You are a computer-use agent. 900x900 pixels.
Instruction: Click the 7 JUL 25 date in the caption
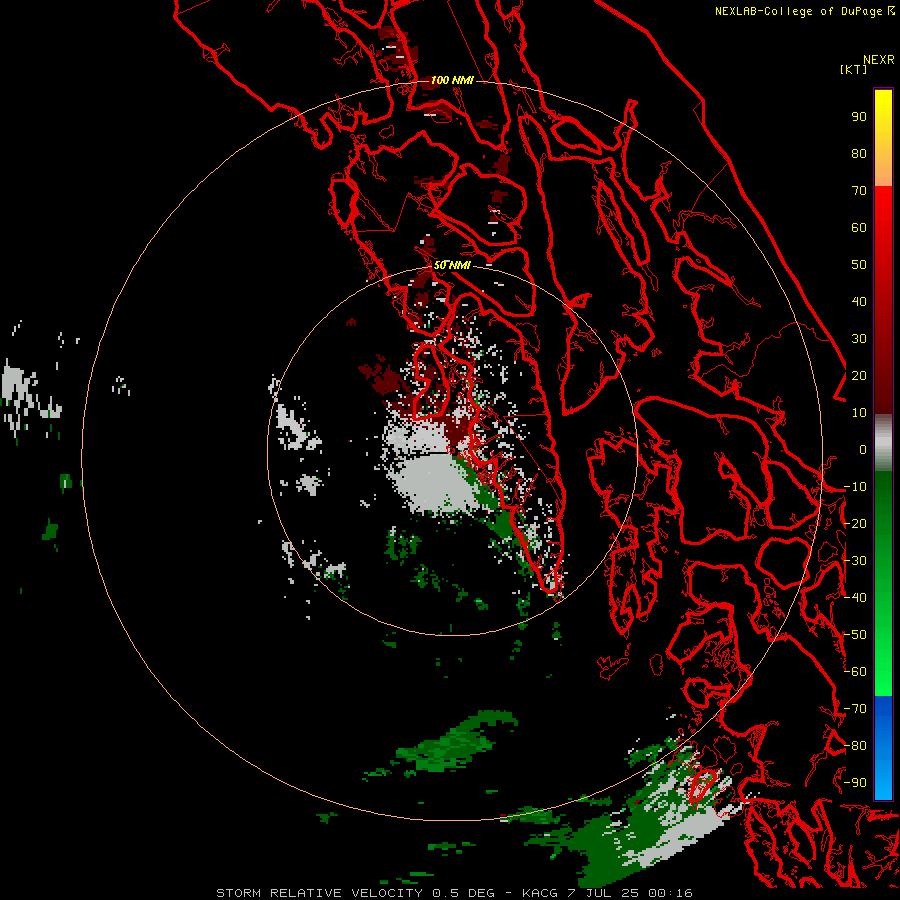click(602, 893)
